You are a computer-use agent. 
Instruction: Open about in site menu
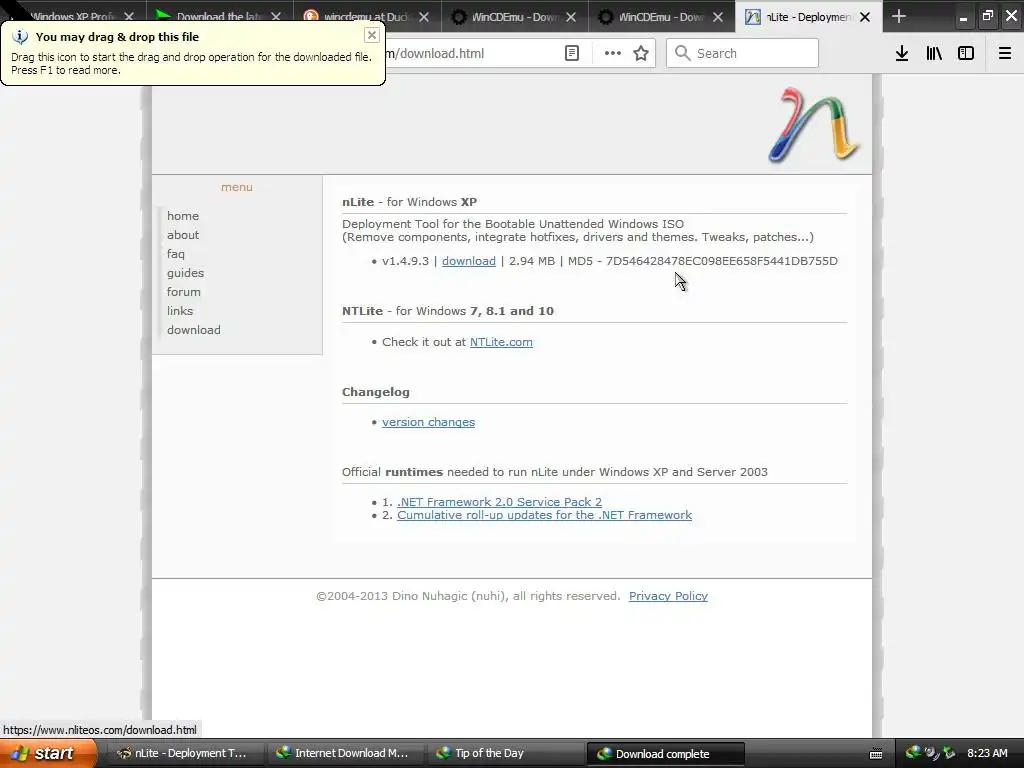pos(183,235)
